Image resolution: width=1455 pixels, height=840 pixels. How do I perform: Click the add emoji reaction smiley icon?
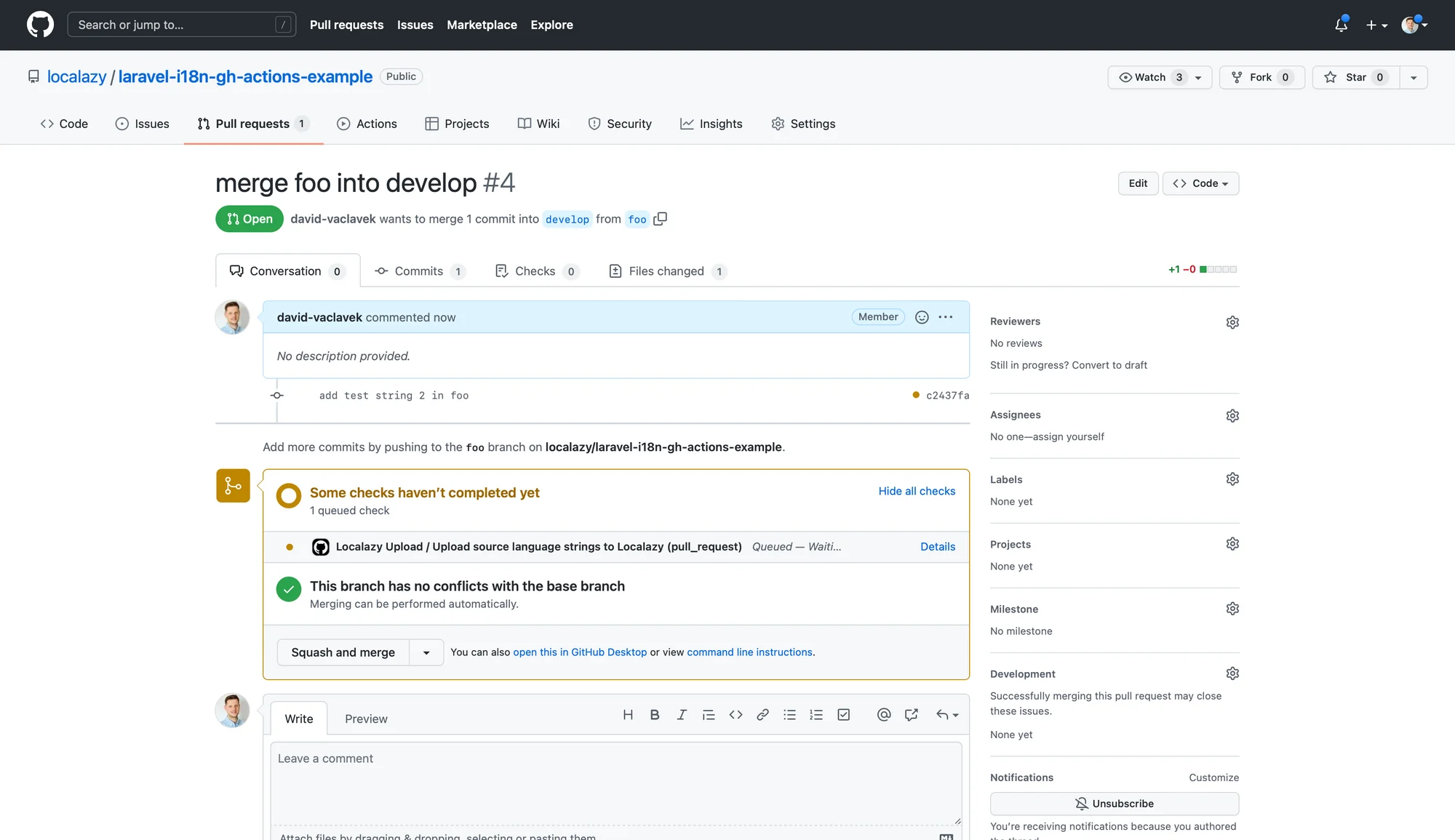pyautogui.click(x=922, y=317)
